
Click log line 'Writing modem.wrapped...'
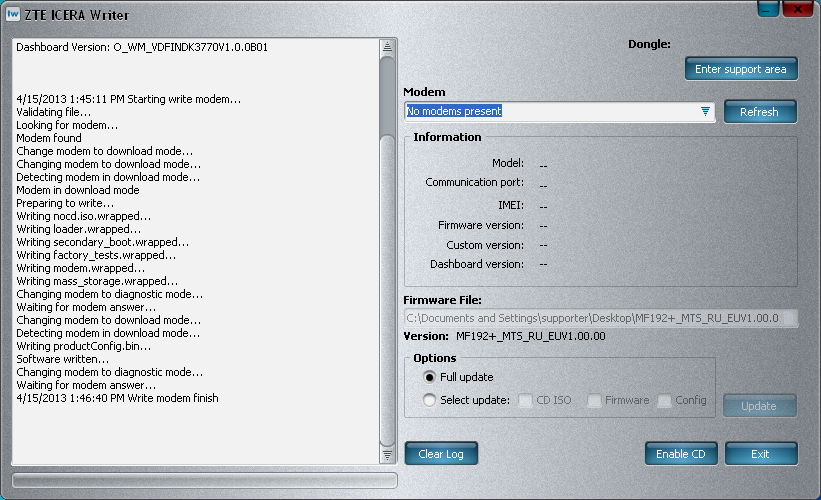(81, 268)
